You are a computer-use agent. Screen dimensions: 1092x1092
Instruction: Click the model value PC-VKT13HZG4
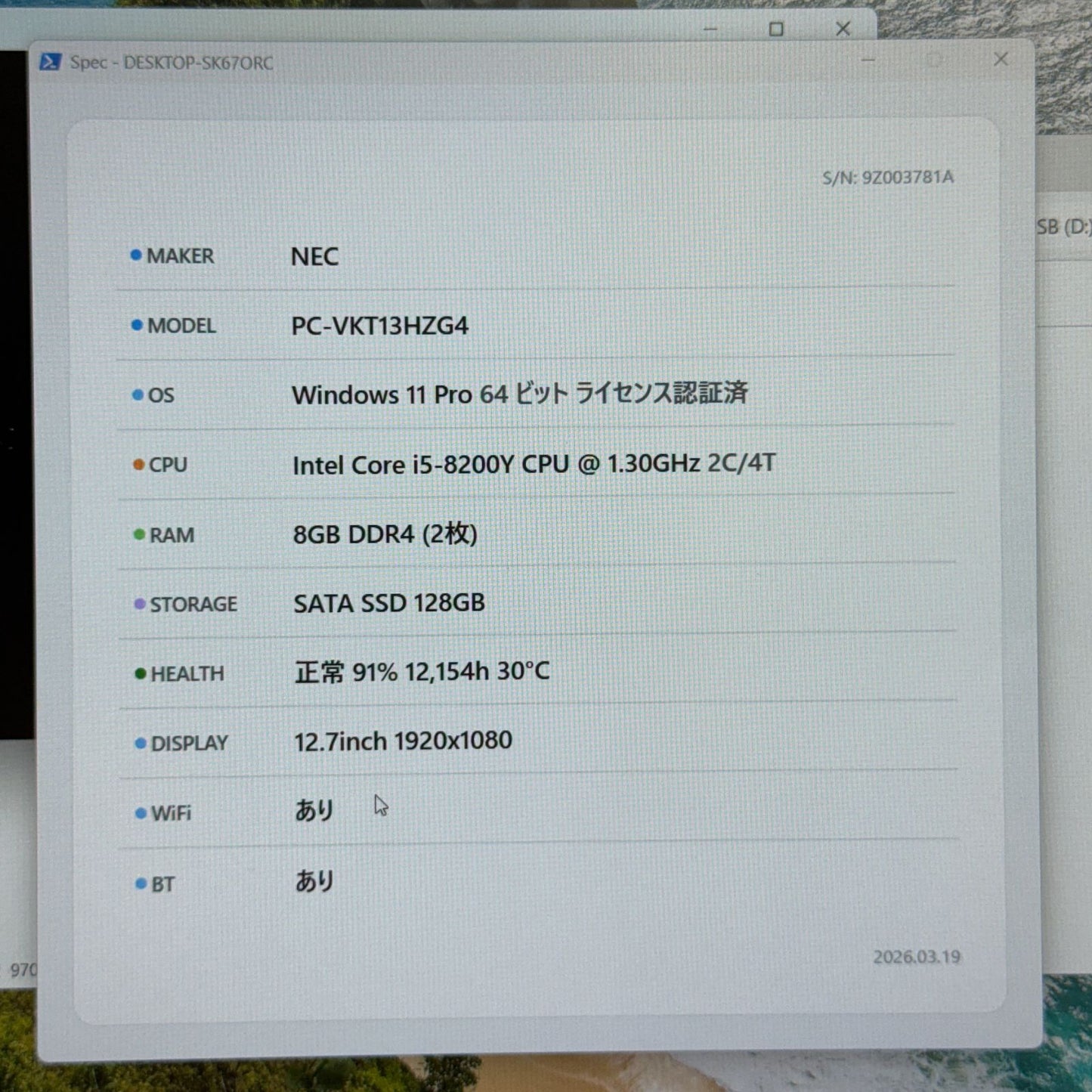pos(380,326)
